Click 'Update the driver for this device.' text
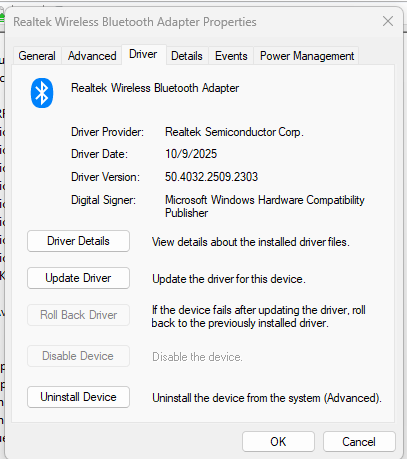 pyautogui.click(x=229, y=279)
